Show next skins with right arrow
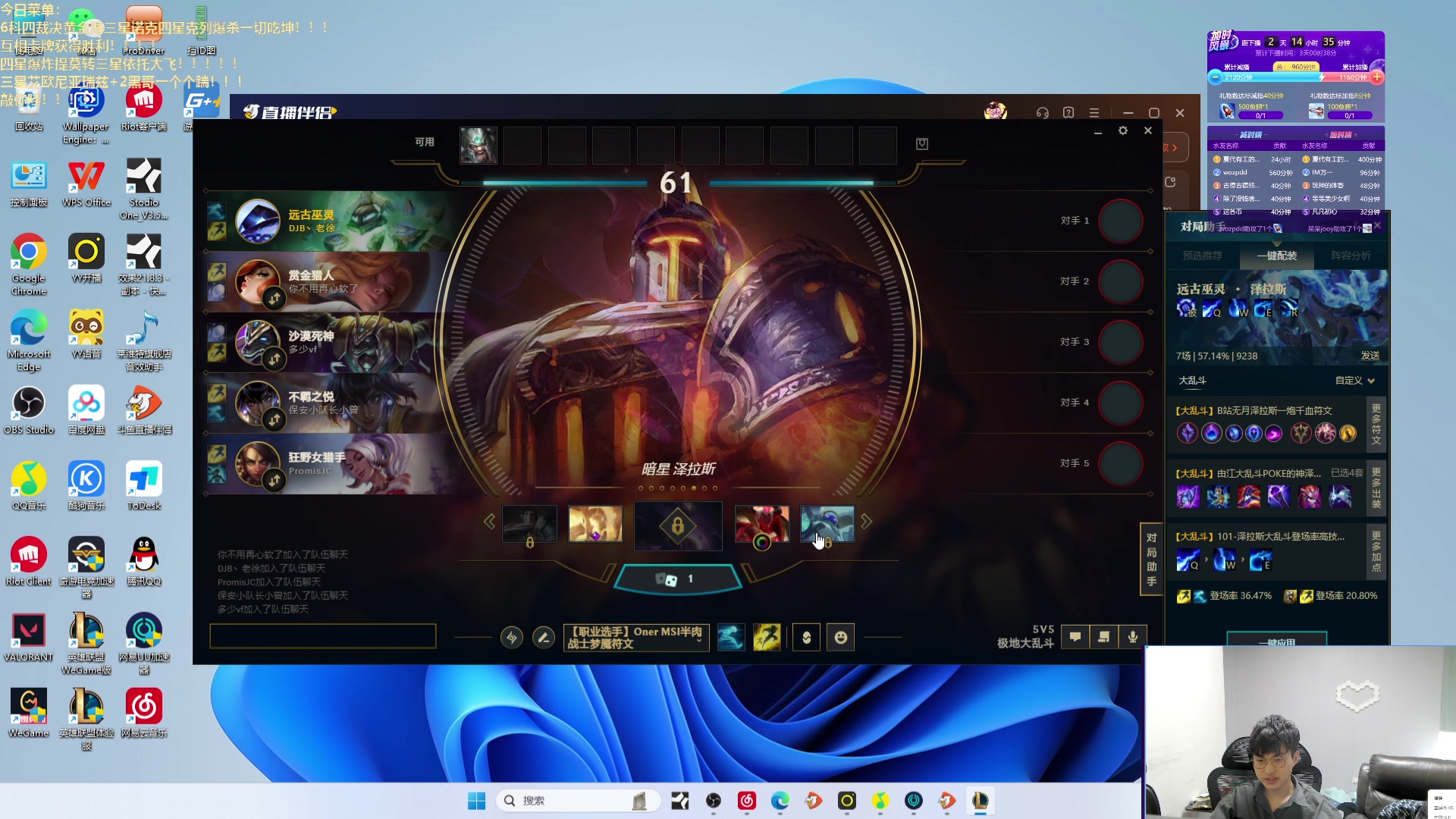The width and height of the screenshot is (1456, 819). pyautogui.click(x=866, y=522)
